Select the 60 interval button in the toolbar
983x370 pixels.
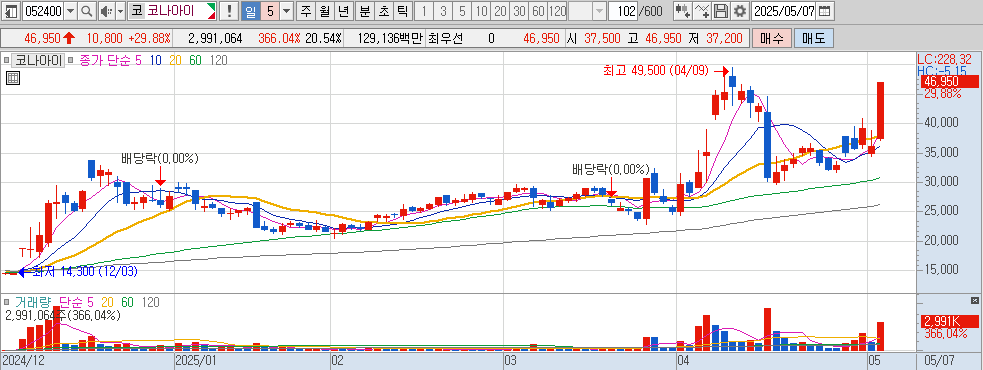538,11
